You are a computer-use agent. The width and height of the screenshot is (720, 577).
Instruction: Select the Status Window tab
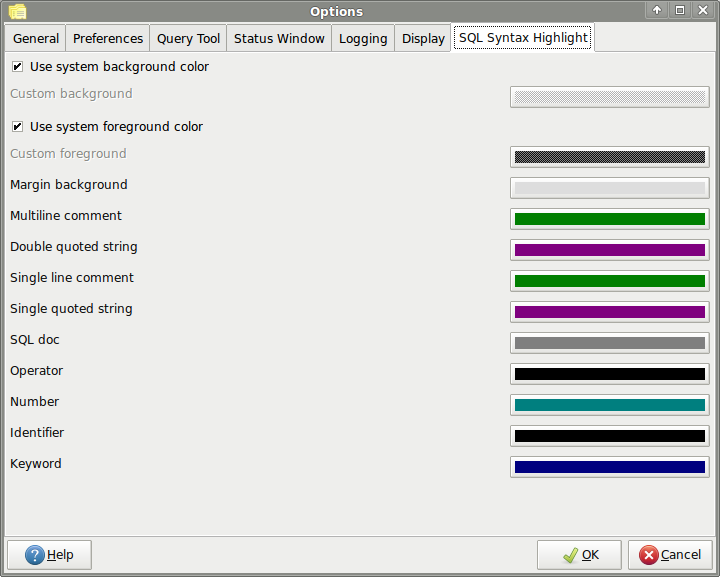(x=279, y=38)
